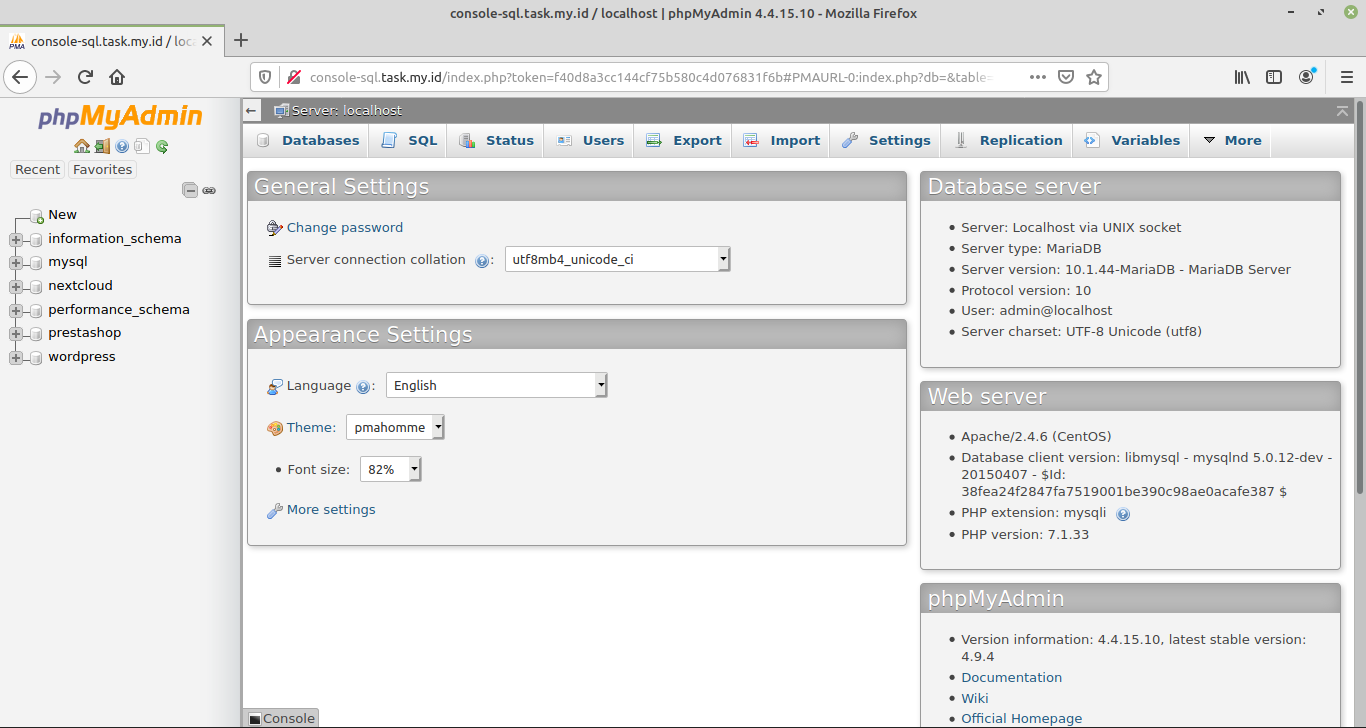Click the More settings link
1366x728 pixels.
[x=331, y=510]
